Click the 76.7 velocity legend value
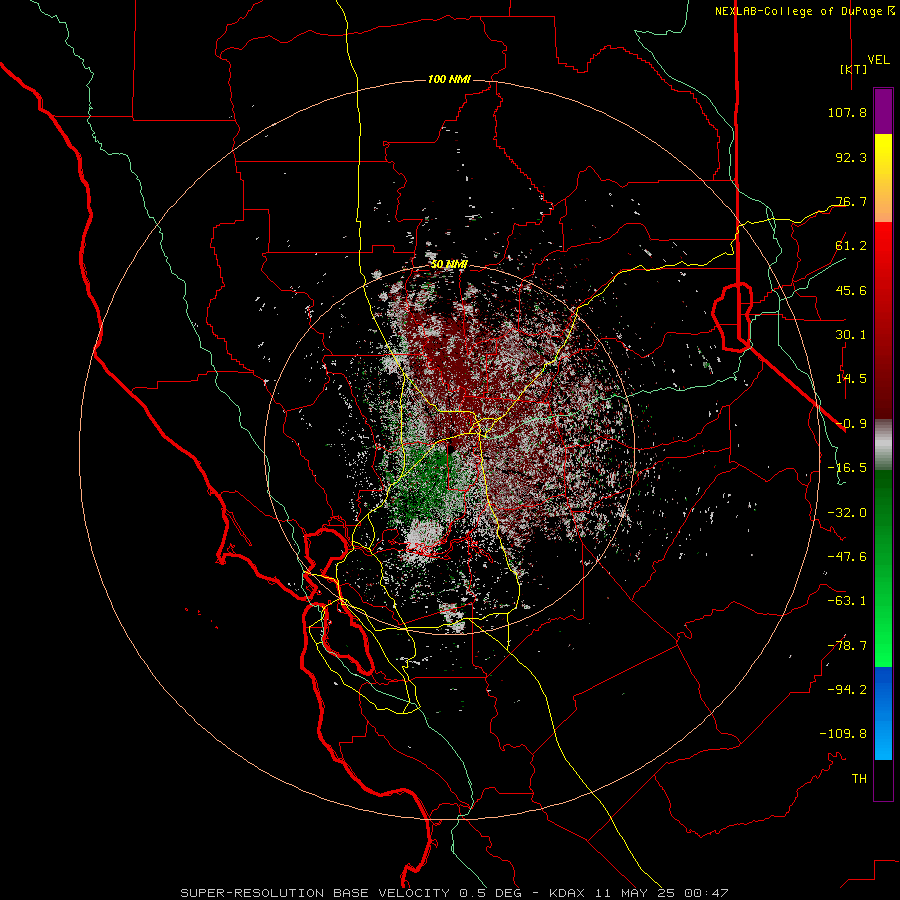 pos(851,201)
